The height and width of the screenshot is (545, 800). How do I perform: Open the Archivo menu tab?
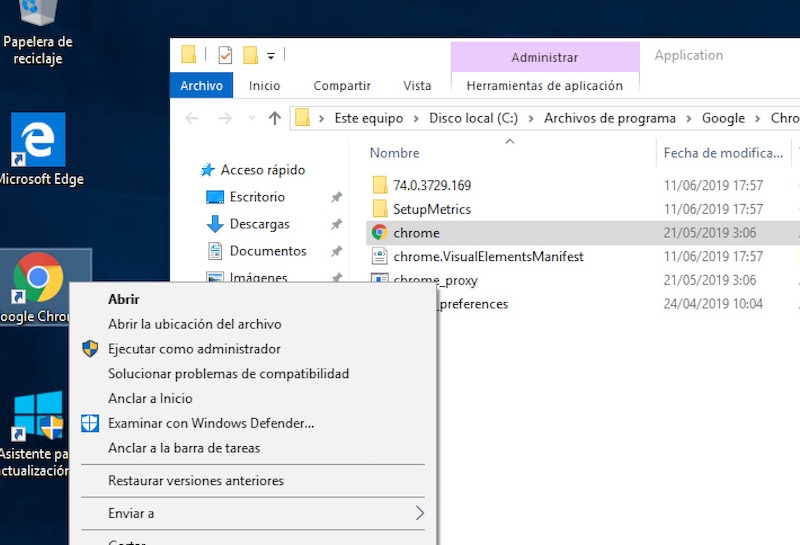[201, 85]
